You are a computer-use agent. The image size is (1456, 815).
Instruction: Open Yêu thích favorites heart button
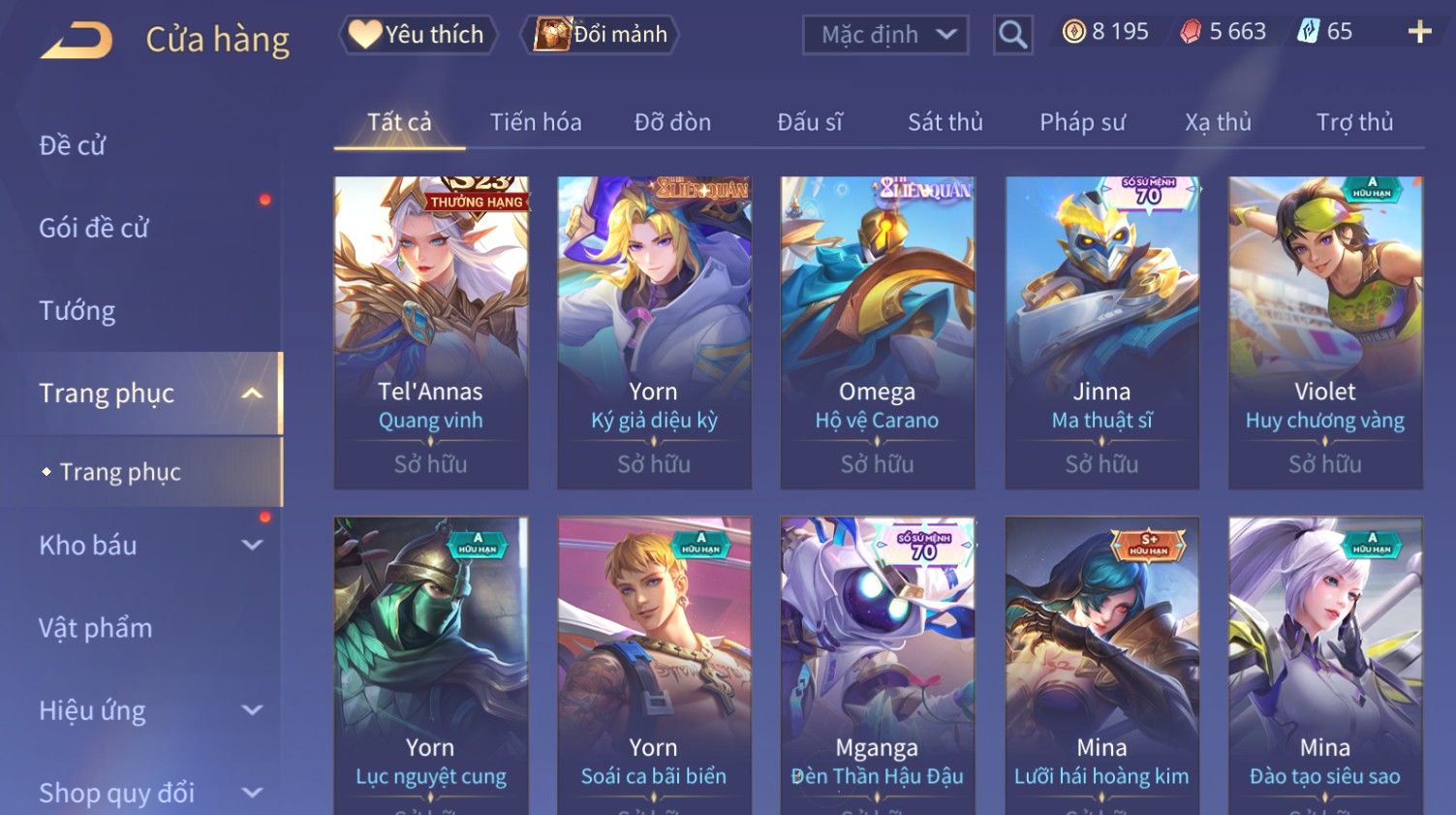[418, 35]
